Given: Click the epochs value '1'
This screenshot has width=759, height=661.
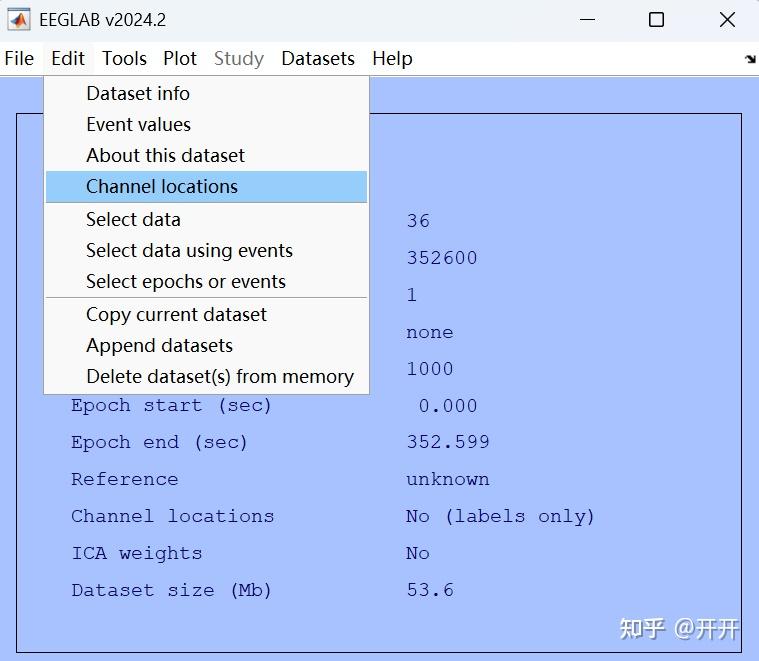Looking at the screenshot, I should click(x=411, y=295).
